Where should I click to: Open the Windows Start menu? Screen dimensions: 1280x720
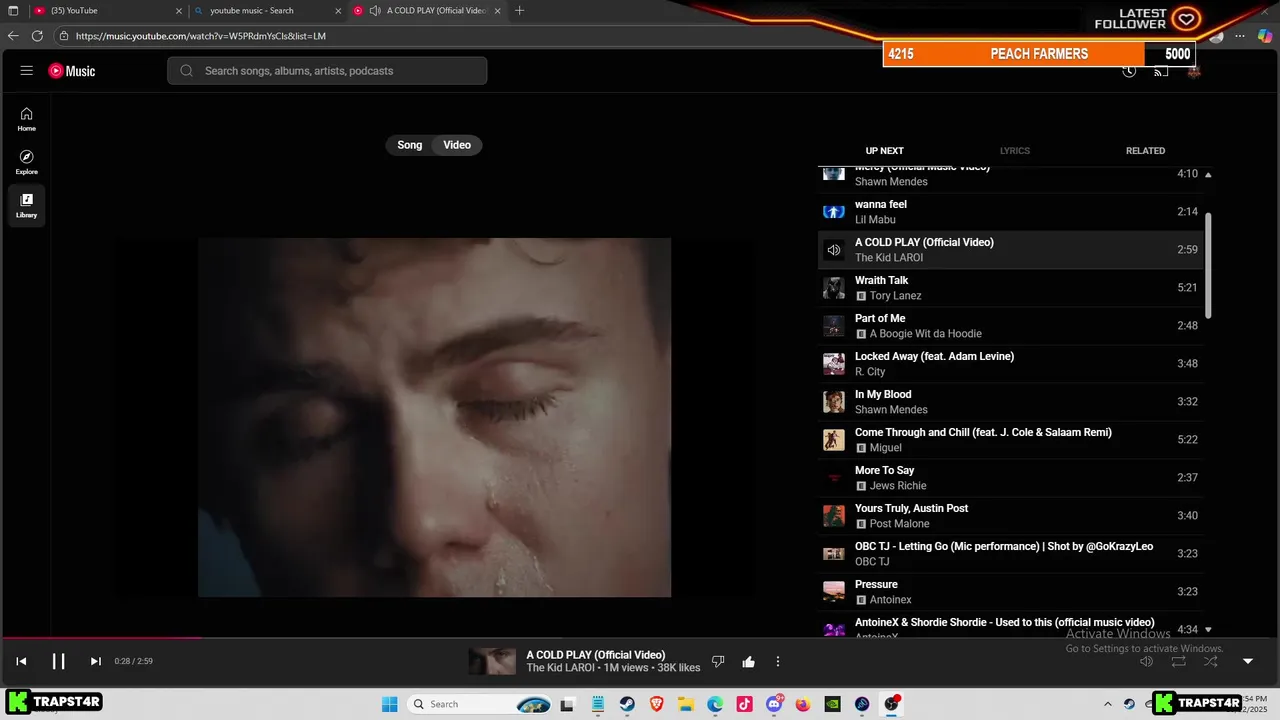pos(390,704)
